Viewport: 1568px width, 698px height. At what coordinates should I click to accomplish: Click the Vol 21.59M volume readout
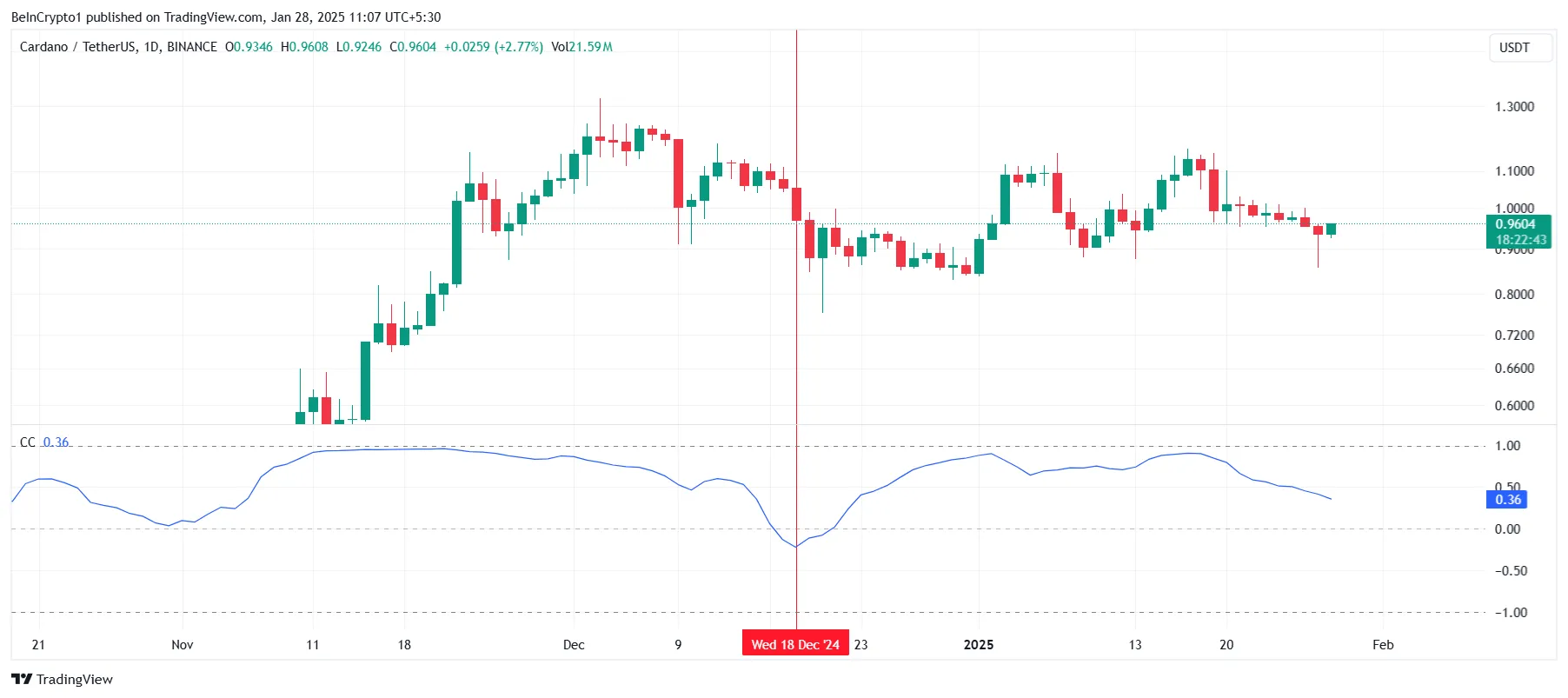coord(581,47)
